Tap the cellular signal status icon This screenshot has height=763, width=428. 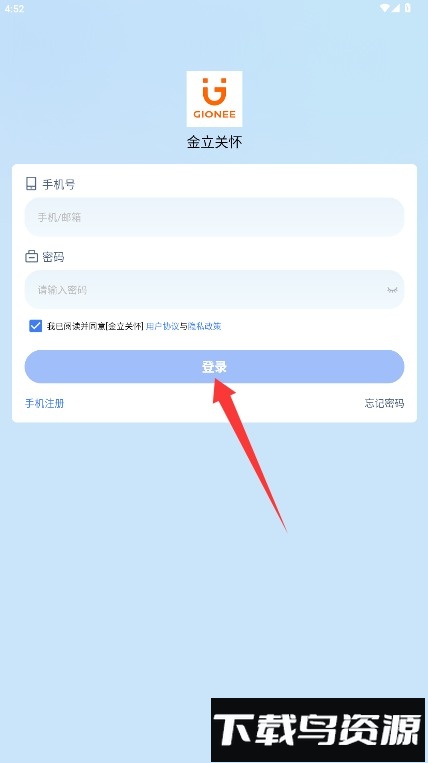[x=395, y=8]
